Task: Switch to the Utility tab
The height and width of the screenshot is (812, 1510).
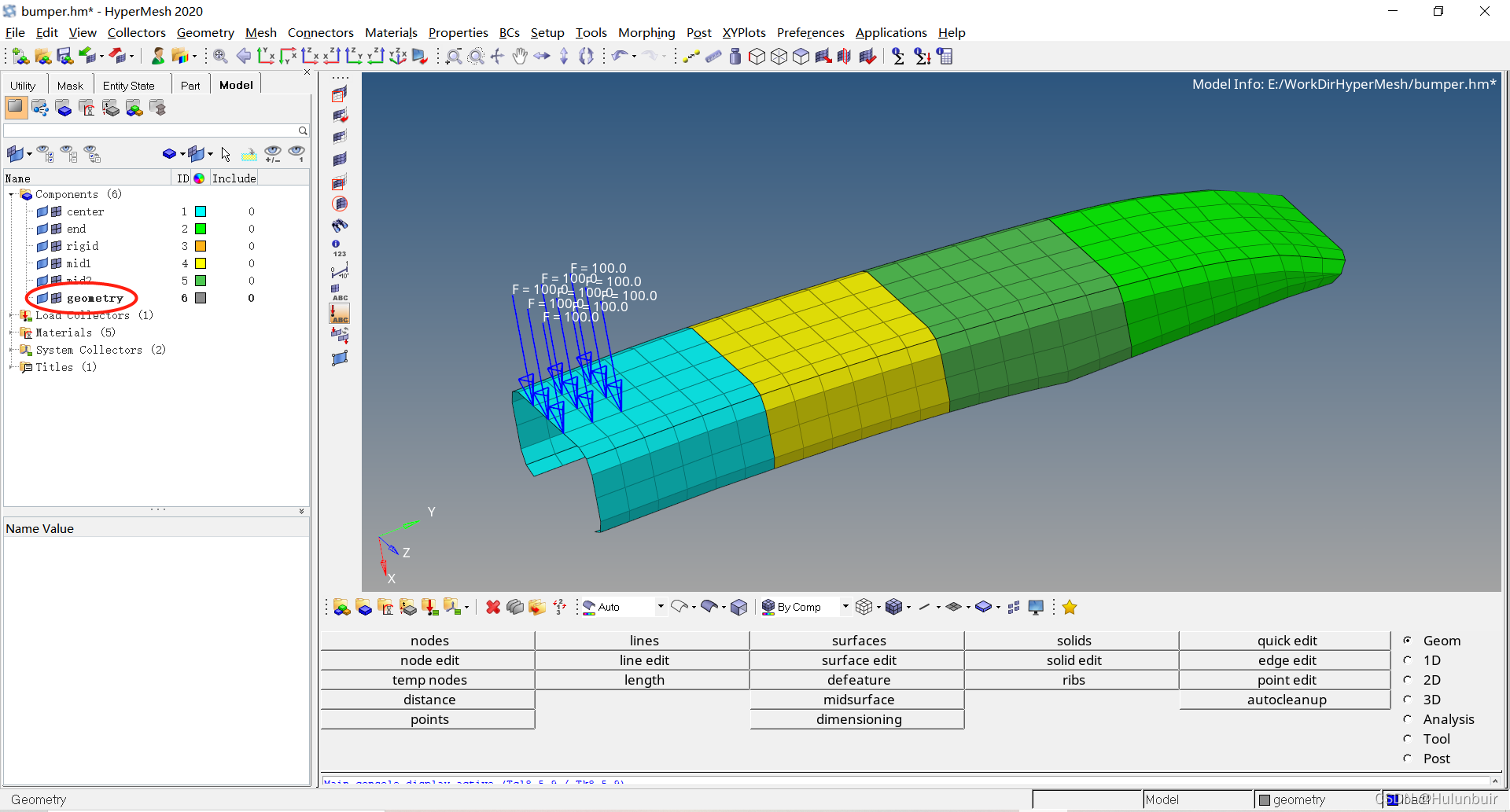Action: [23, 85]
